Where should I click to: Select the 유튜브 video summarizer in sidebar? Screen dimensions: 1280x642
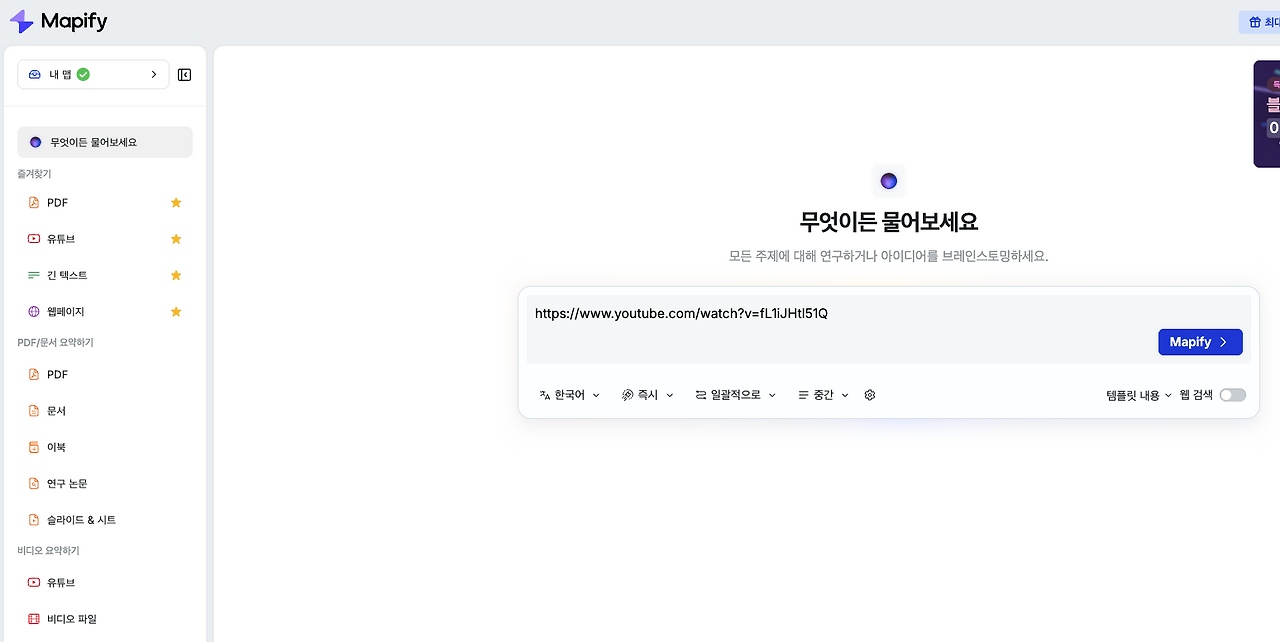[60, 582]
